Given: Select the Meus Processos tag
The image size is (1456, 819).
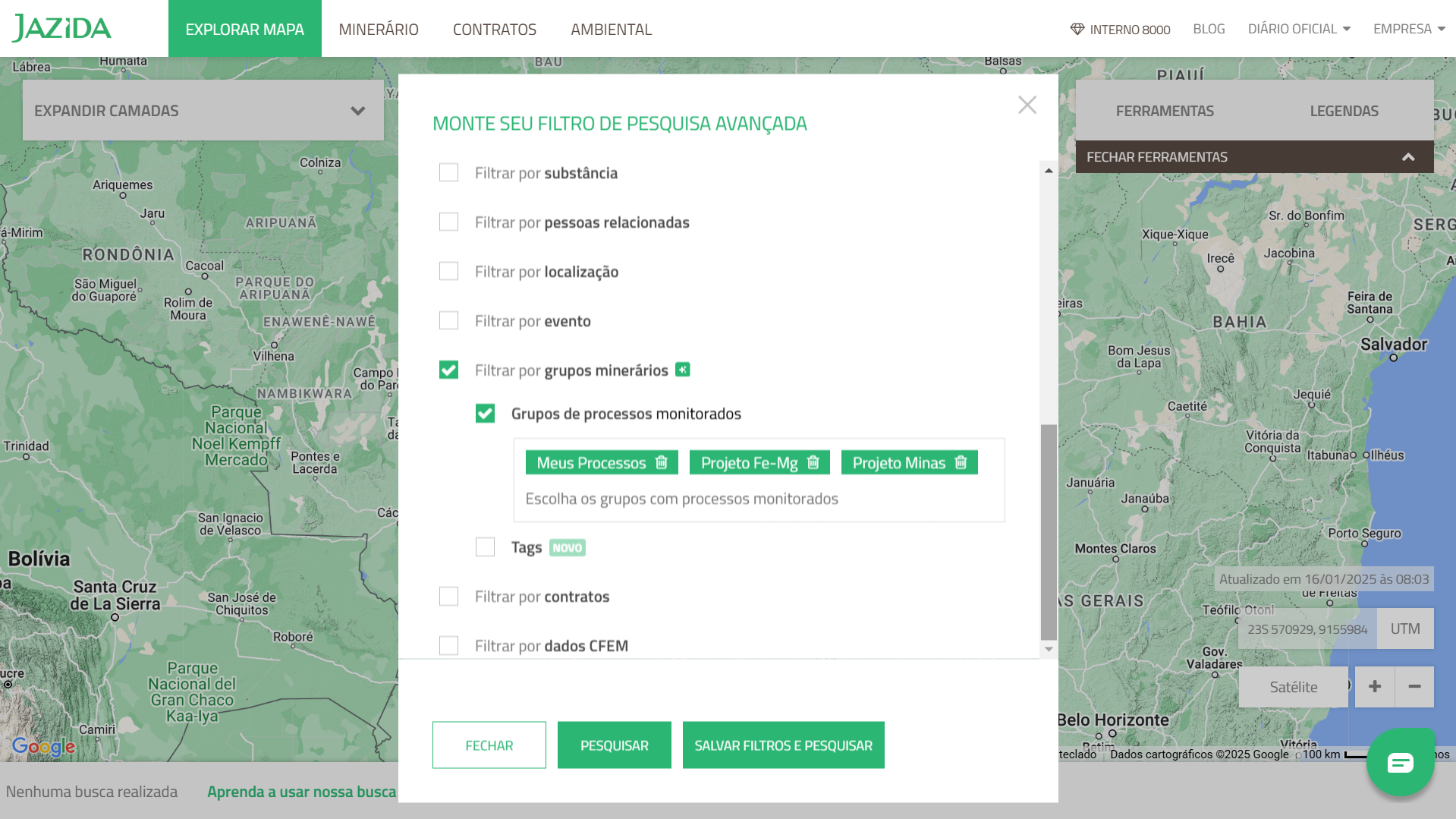Looking at the screenshot, I should point(591,463).
